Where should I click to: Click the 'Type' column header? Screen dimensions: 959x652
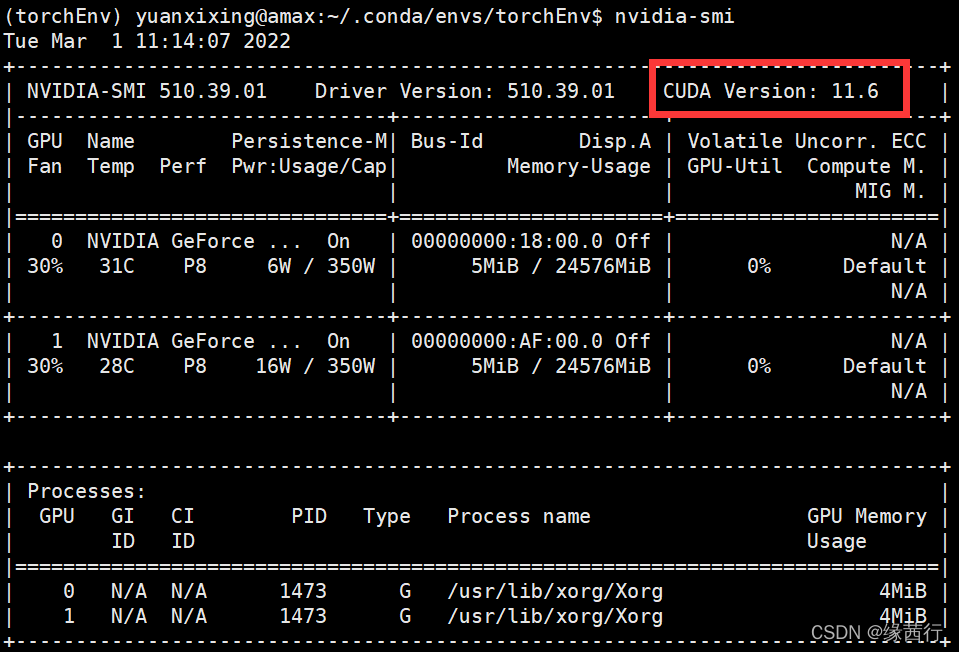[387, 516]
